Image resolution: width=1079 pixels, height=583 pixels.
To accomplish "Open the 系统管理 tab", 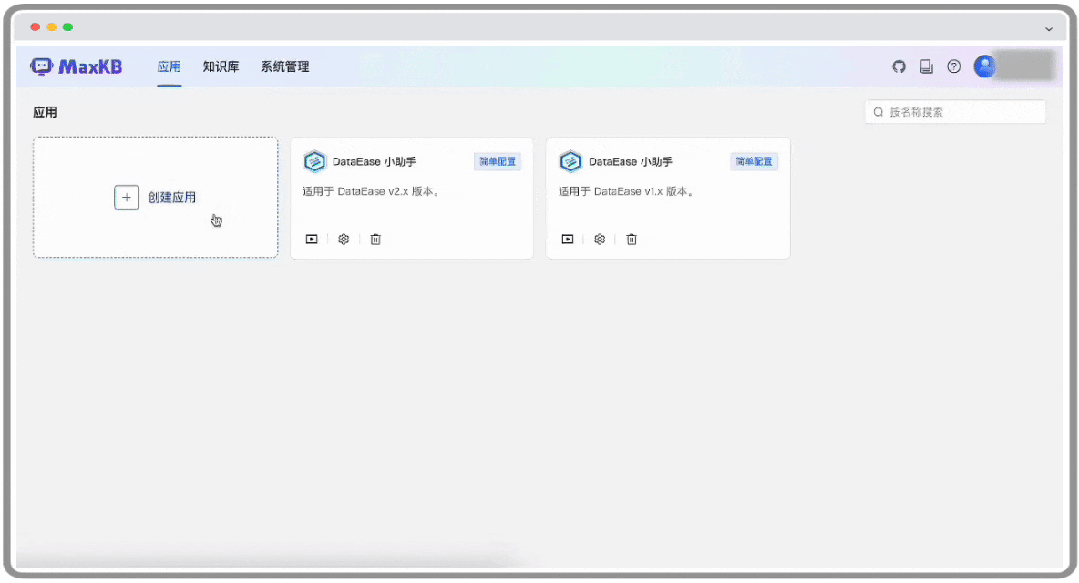I will click(x=285, y=67).
